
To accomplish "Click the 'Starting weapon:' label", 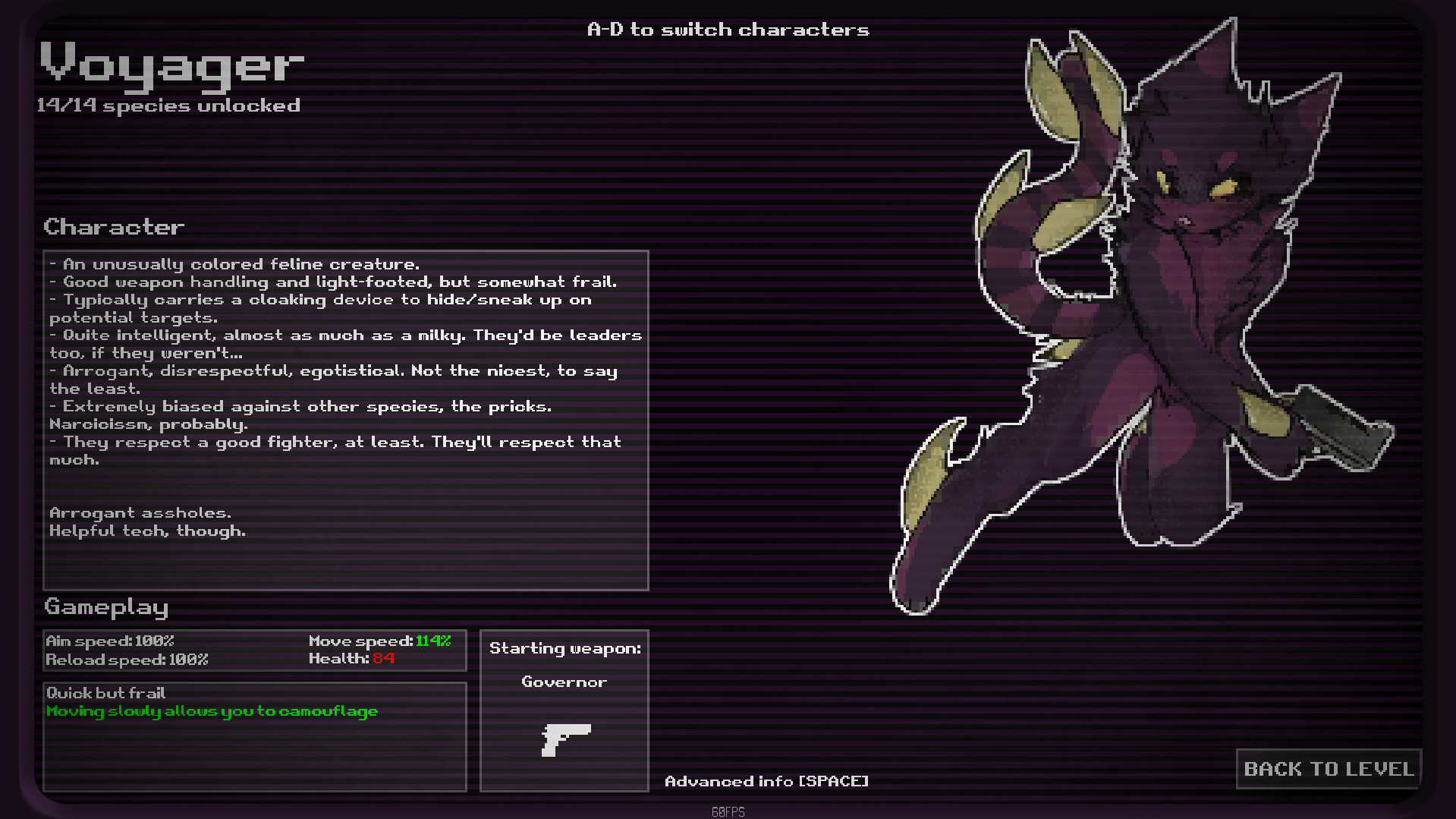I will coord(565,648).
